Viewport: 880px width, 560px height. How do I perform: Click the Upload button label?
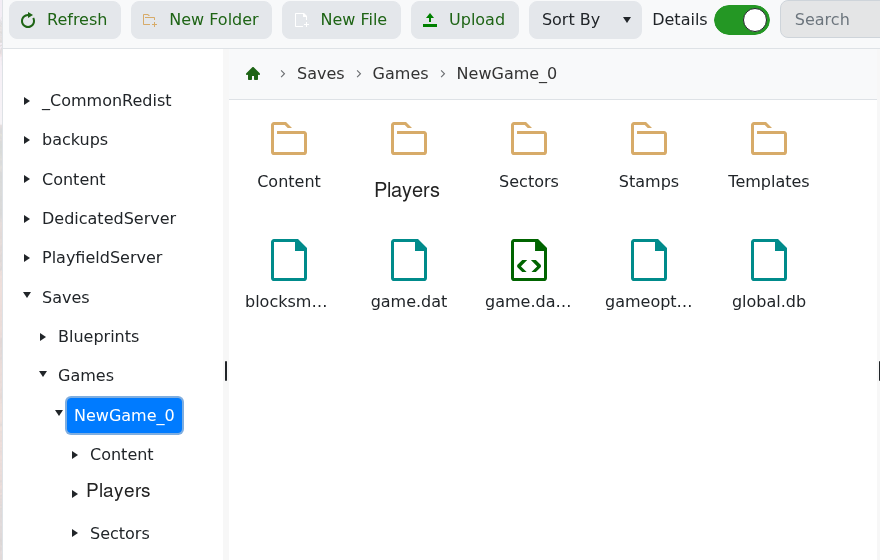click(x=476, y=20)
